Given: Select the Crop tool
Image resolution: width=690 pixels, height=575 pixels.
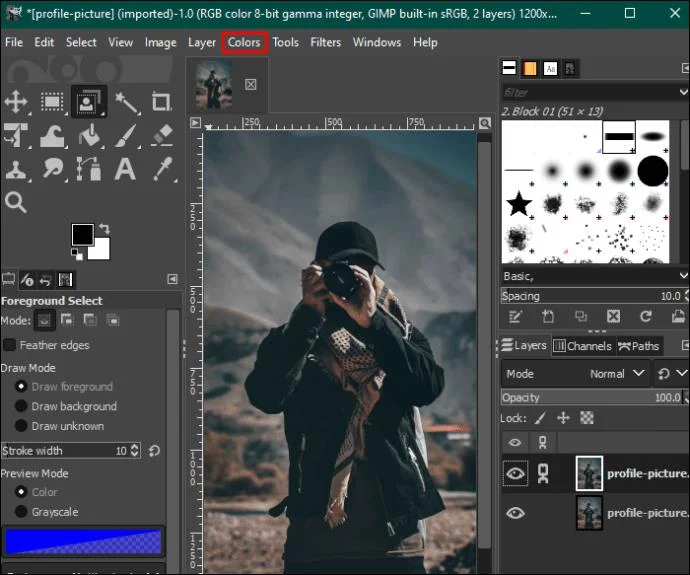Looking at the screenshot, I should [x=161, y=102].
